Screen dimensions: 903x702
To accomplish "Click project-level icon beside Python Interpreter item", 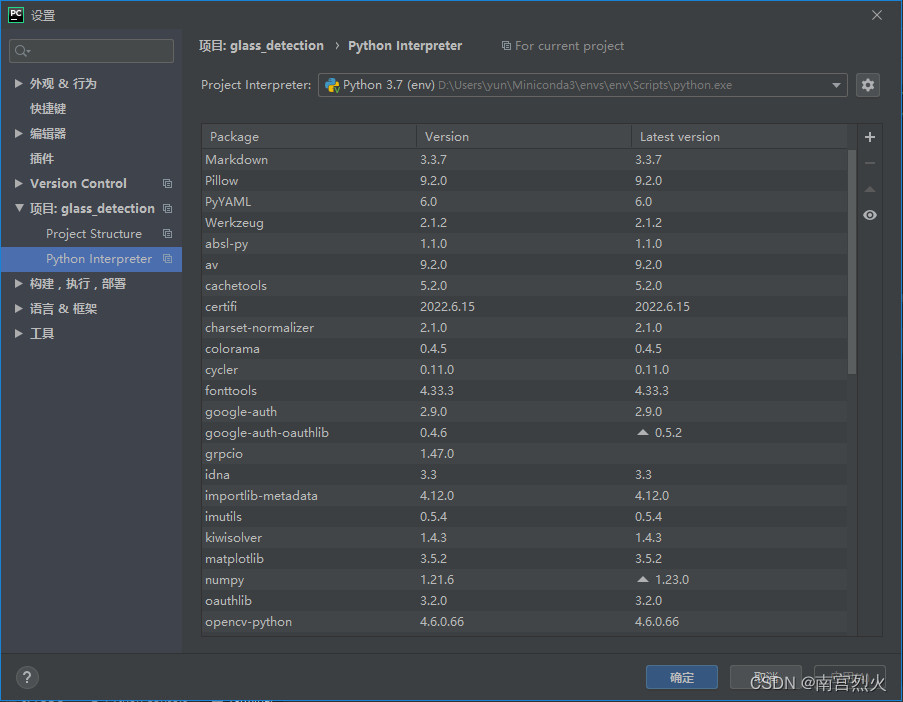I will [168, 259].
